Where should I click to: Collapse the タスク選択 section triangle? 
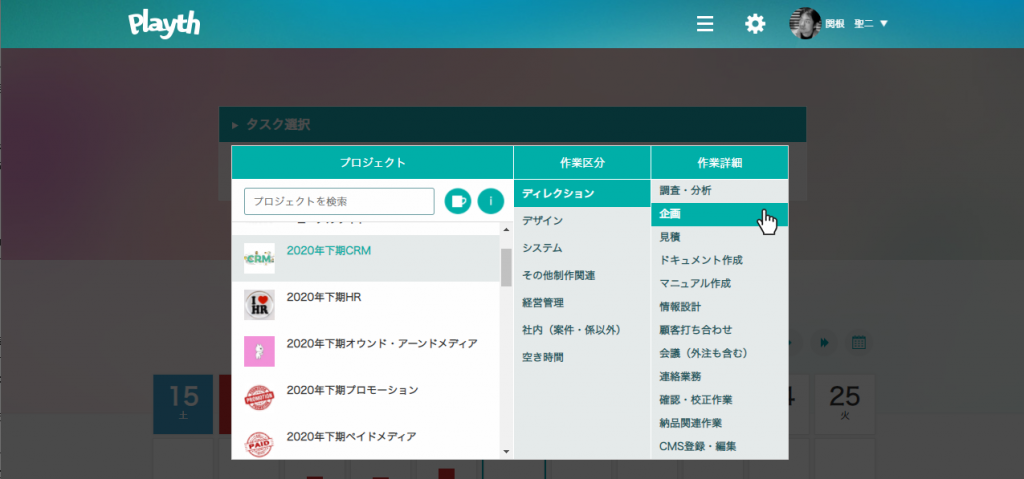[235, 125]
